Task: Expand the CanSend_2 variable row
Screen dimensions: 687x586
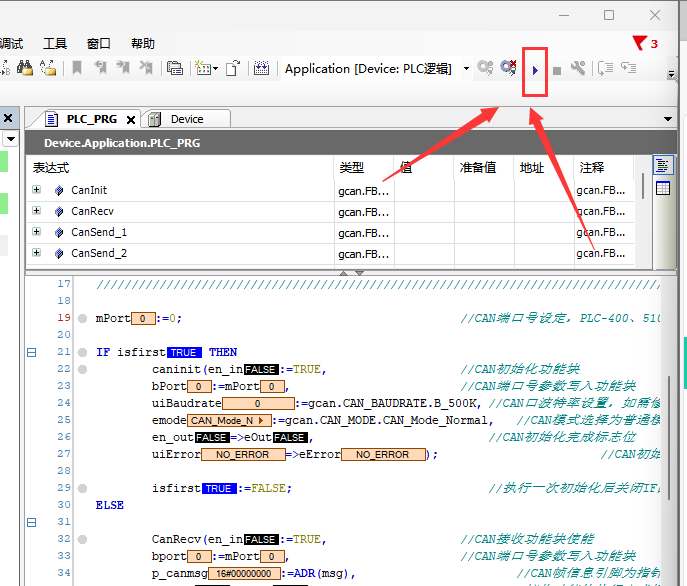Action: (x=37, y=253)
